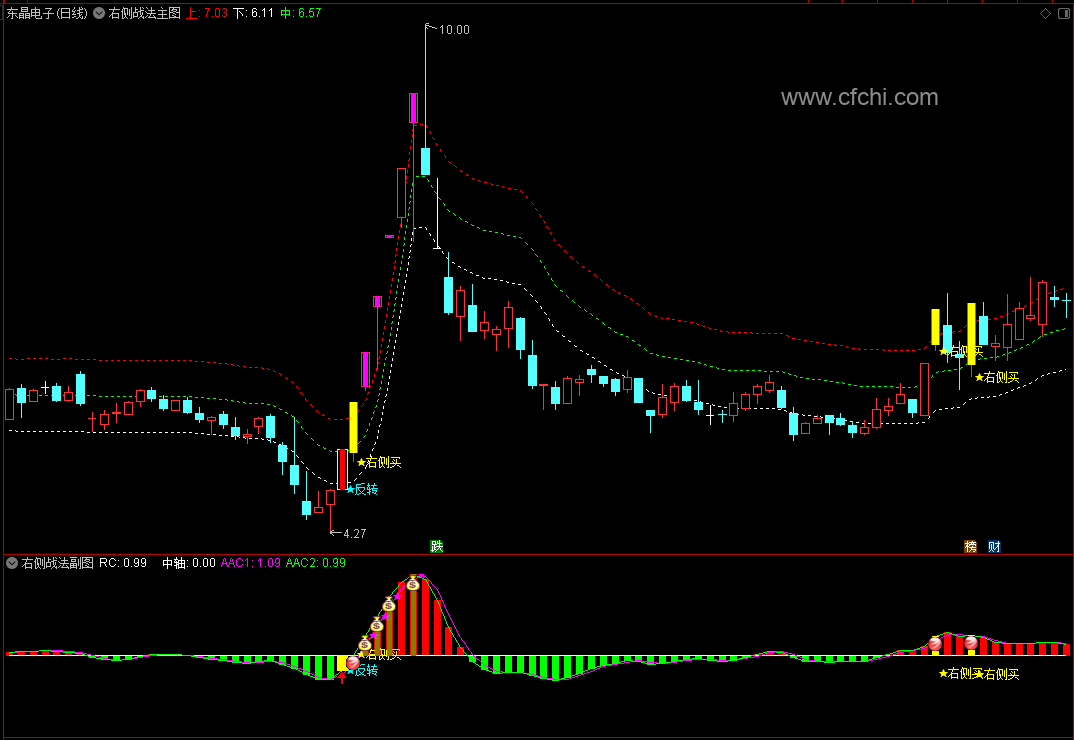Click the second-highest money bag icon in sub-chart
Image resolution: width=1074 pixels, height=740 pixels.
(x=389, y=604)
